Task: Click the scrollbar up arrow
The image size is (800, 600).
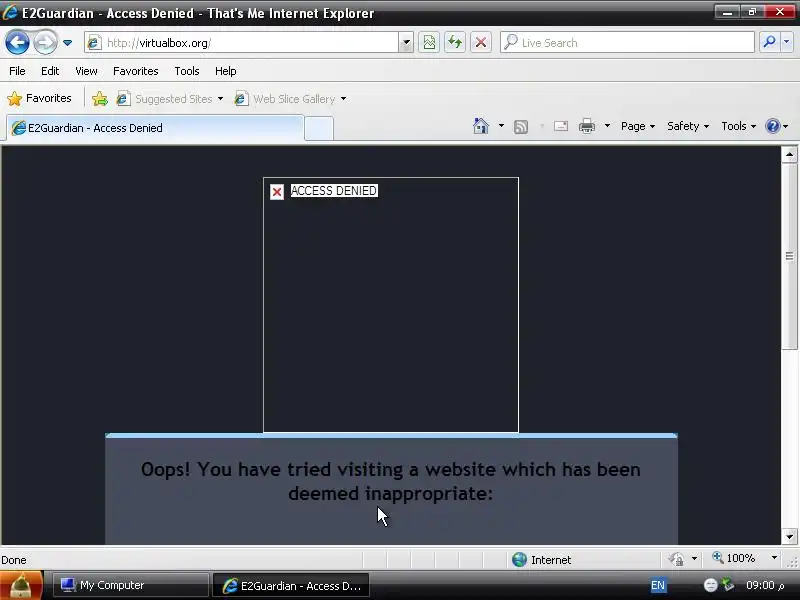Action: pyautogui.click(x=789, y=154)
